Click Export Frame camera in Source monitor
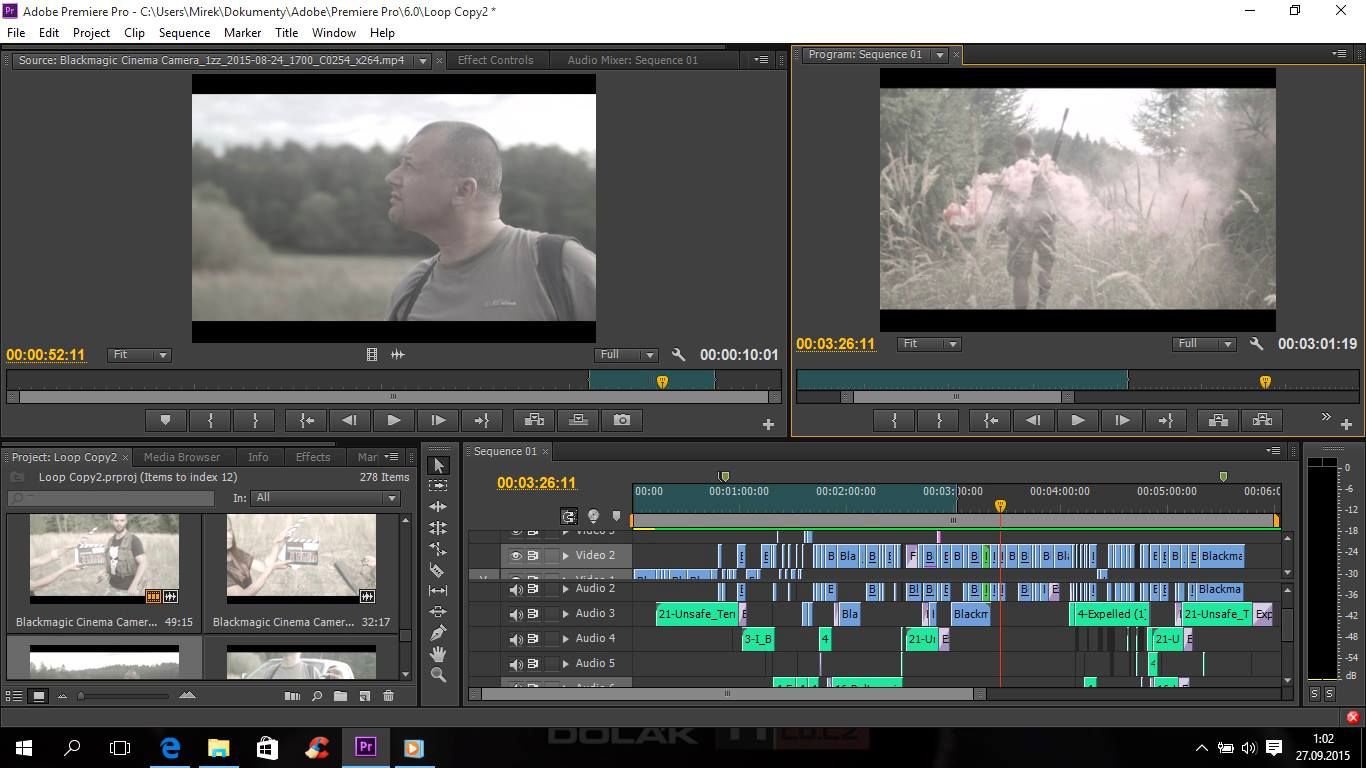 622,420
